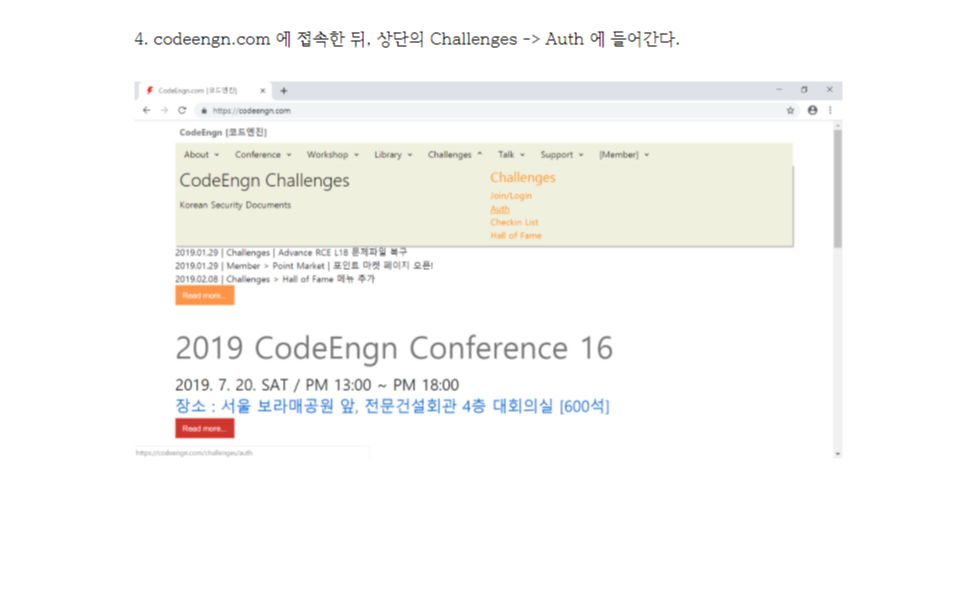Click the vertical scrollbar thumb
This screenshot has height=592, width=966.
(837, 188)
